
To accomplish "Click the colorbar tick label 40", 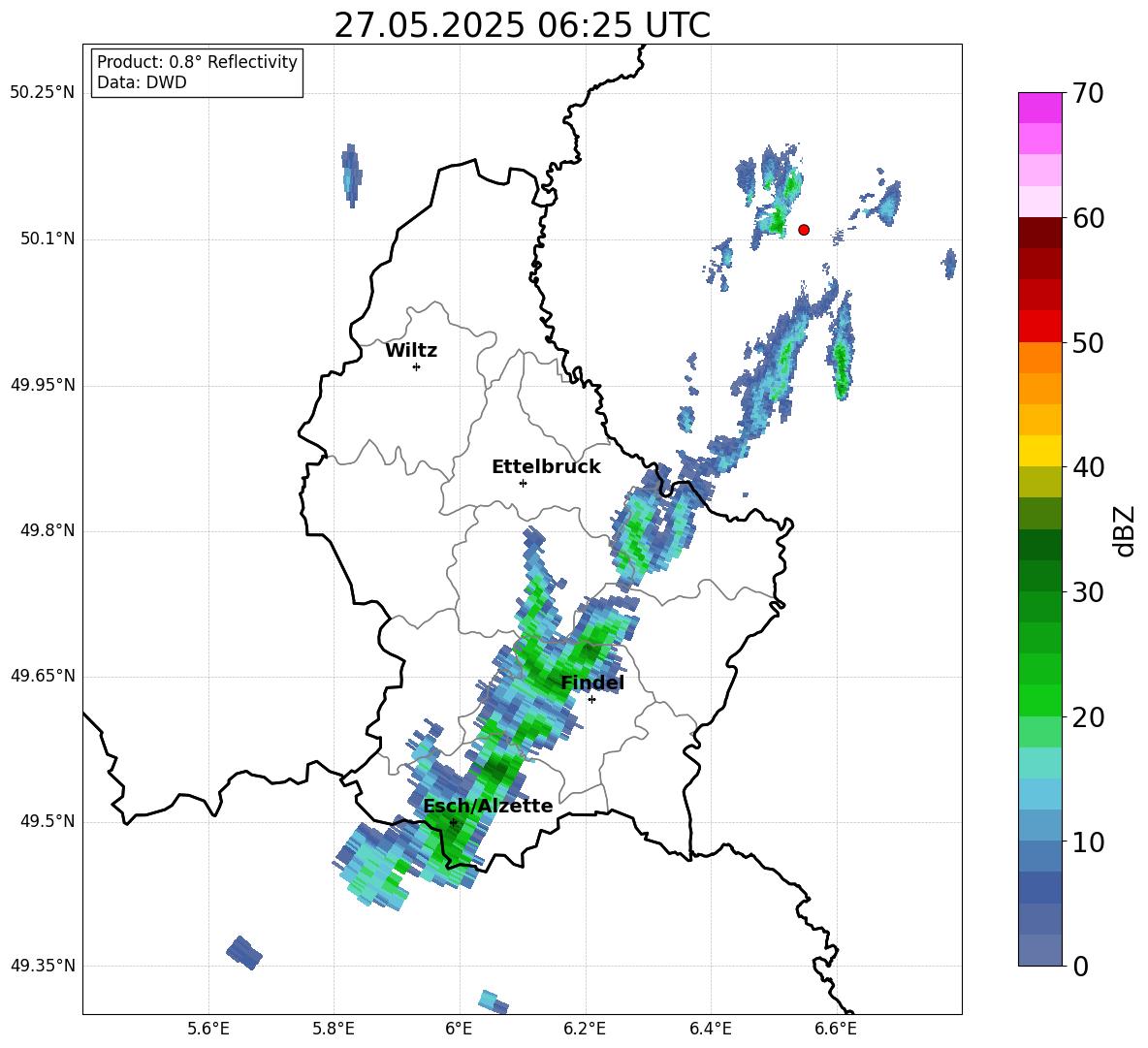I will click(x=1088, y=467).
